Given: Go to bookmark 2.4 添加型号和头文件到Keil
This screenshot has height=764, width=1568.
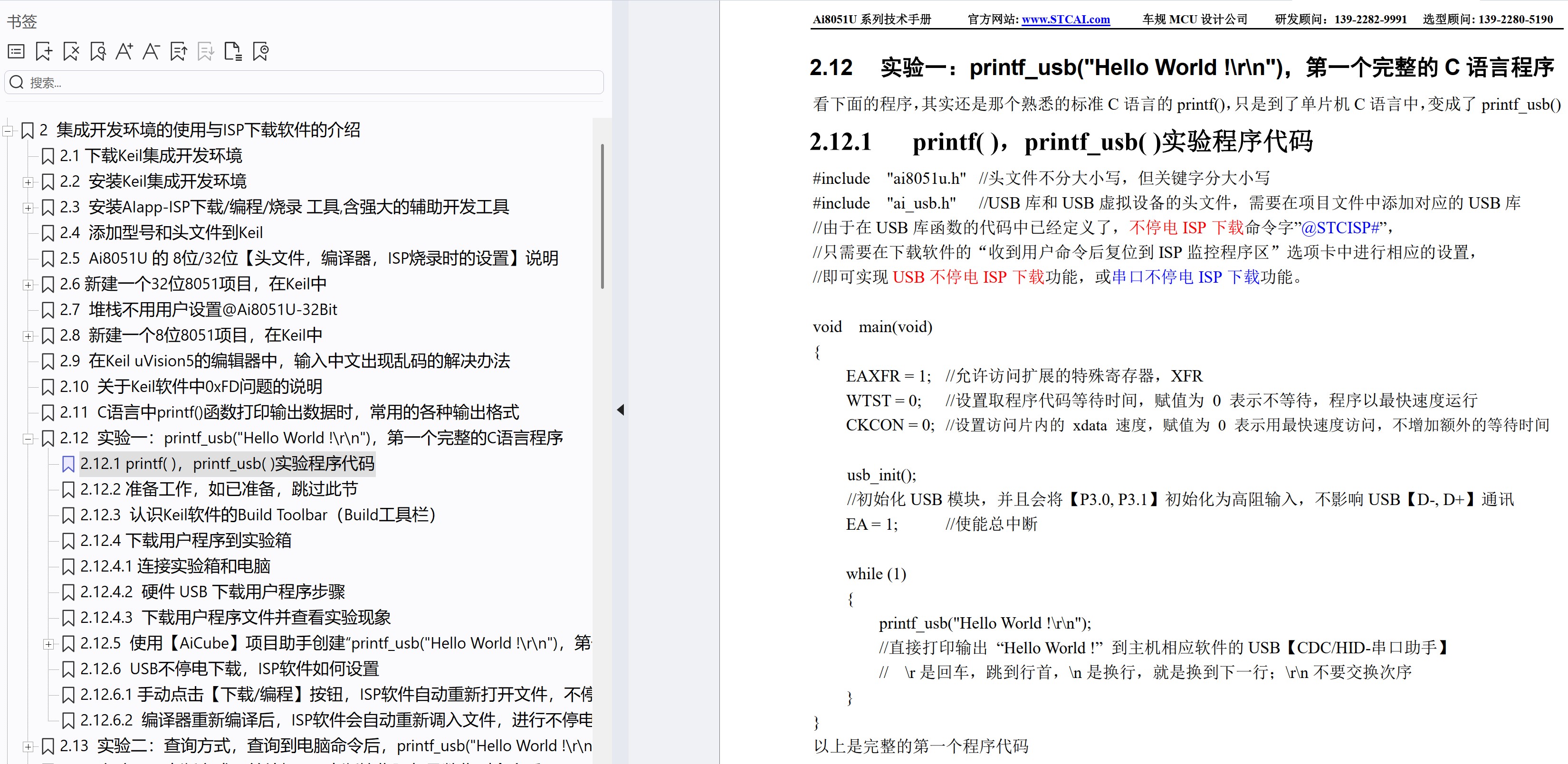Looking at the screenshot, I should tap(161, 233).
